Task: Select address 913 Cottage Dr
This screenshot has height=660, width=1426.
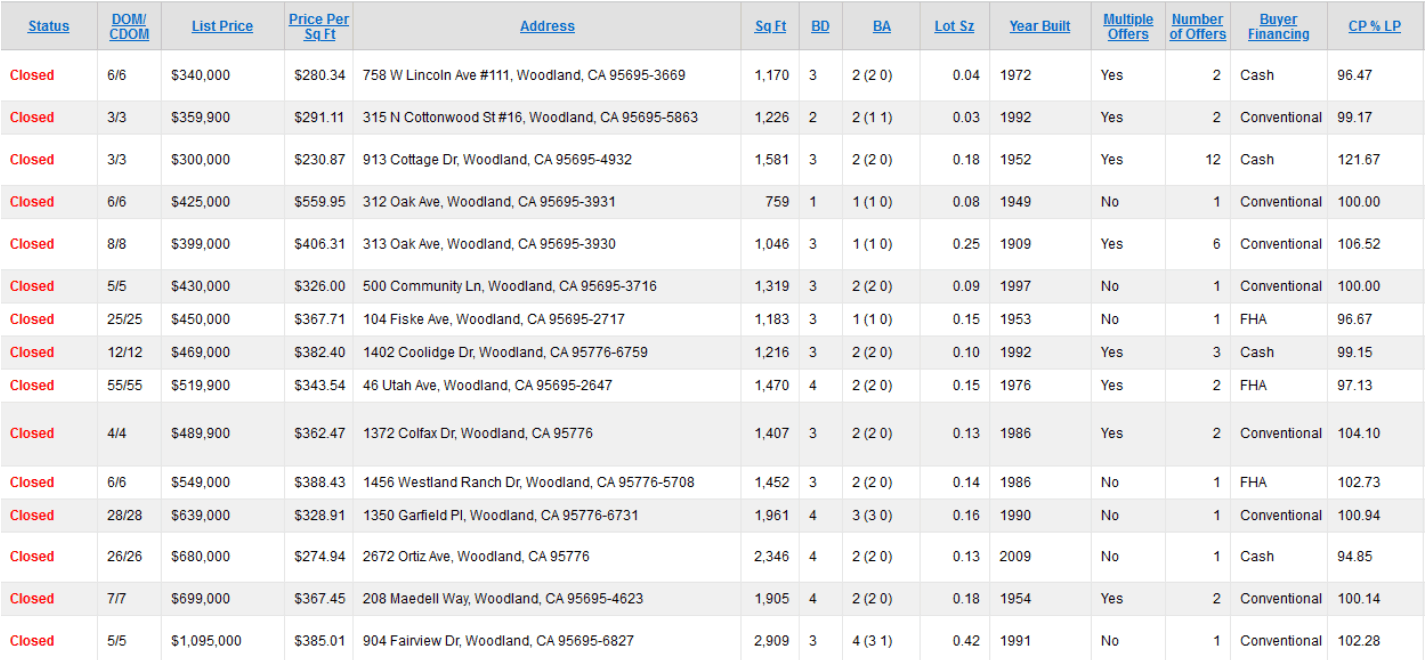Action: coord(497,159)
